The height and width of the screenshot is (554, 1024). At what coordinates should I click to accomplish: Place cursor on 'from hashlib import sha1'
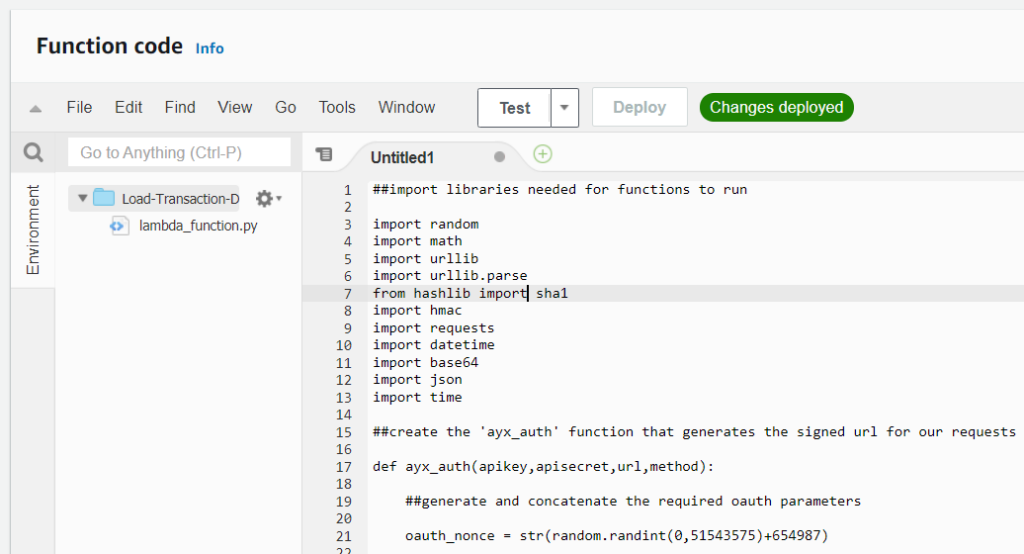point(470,293)
